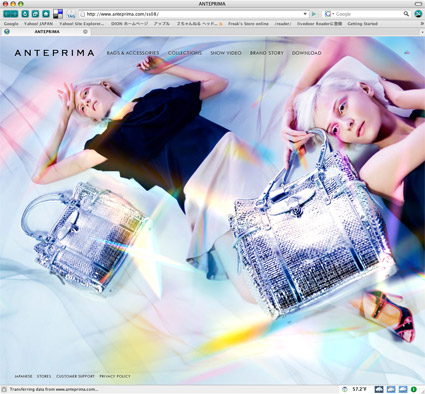Click the Go arrow next to the address bar

pos(314,14)
